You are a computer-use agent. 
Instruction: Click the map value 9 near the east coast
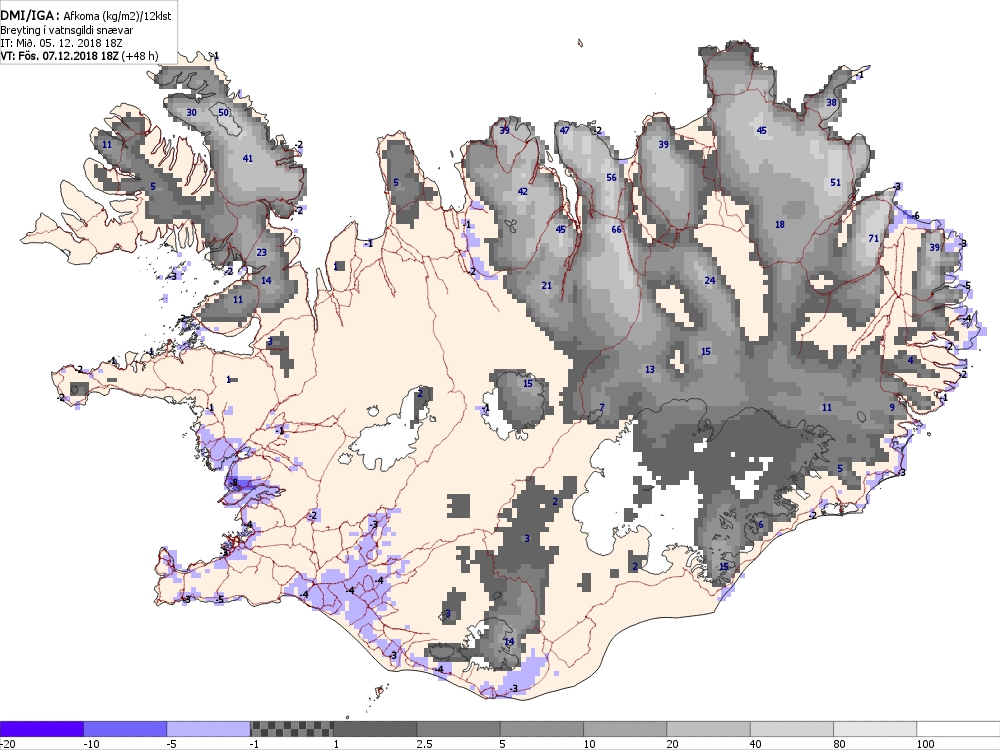[892, 407]
